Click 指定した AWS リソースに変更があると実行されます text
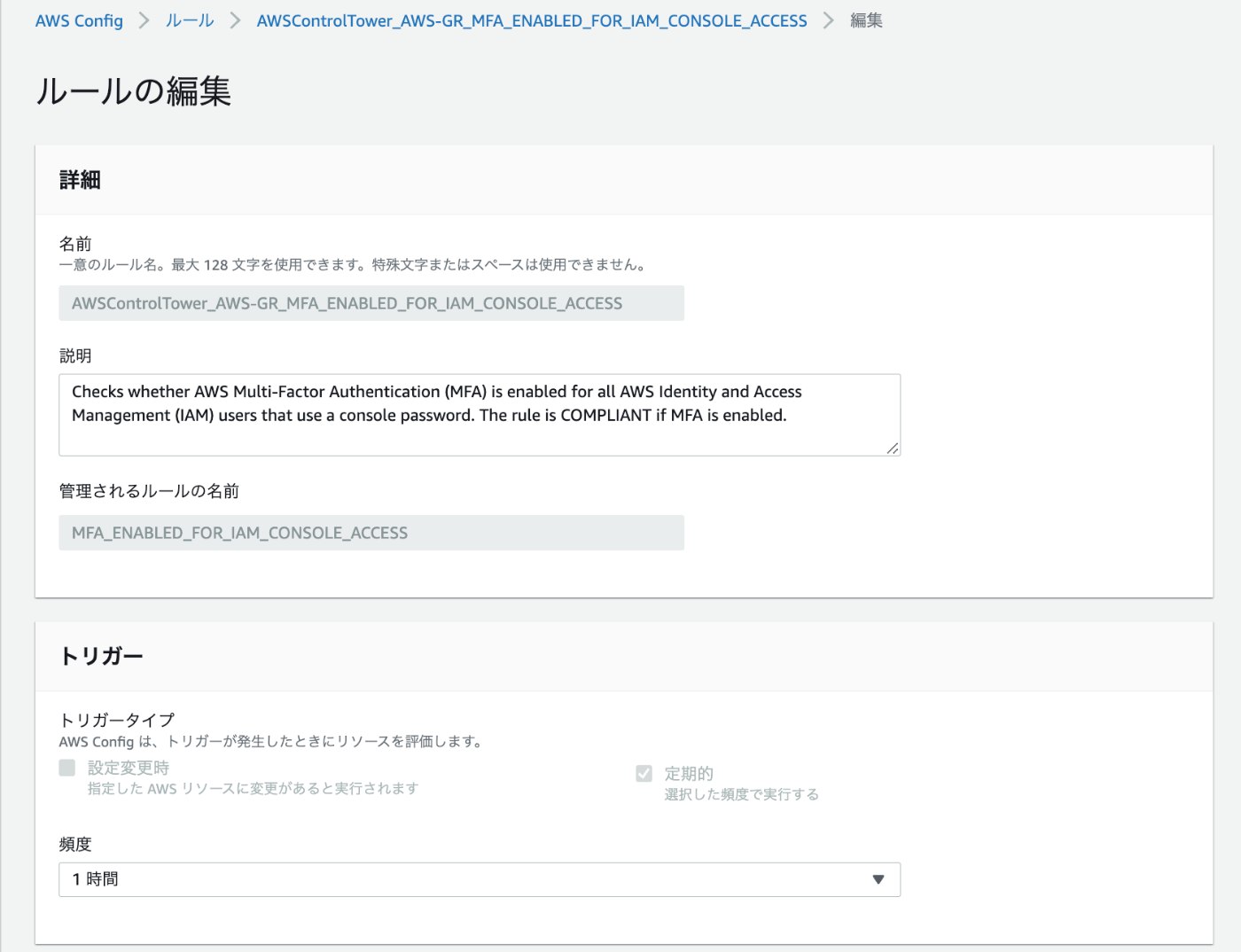 click(253, 788)
